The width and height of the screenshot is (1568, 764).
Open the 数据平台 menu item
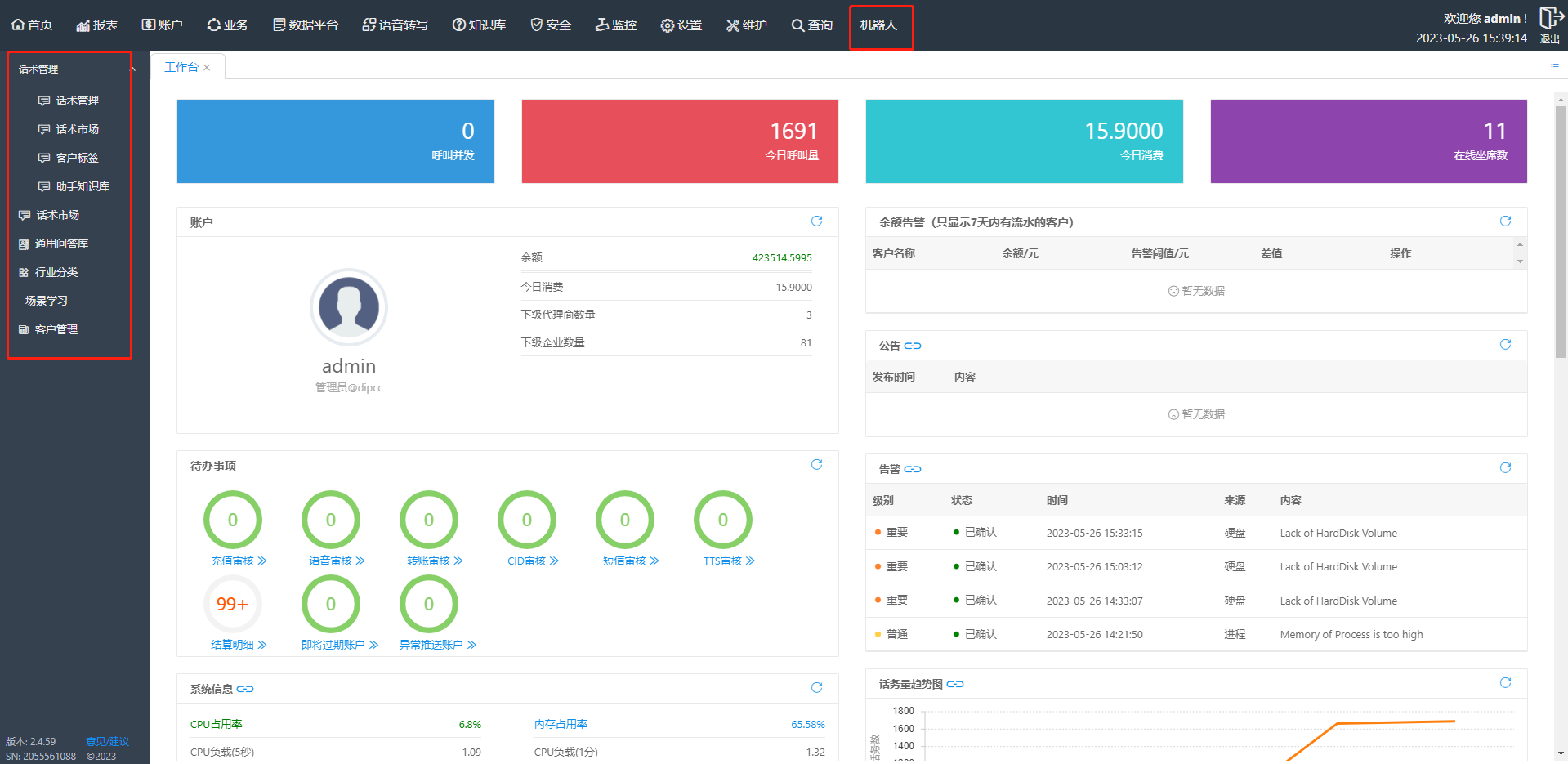coord(305,25)
